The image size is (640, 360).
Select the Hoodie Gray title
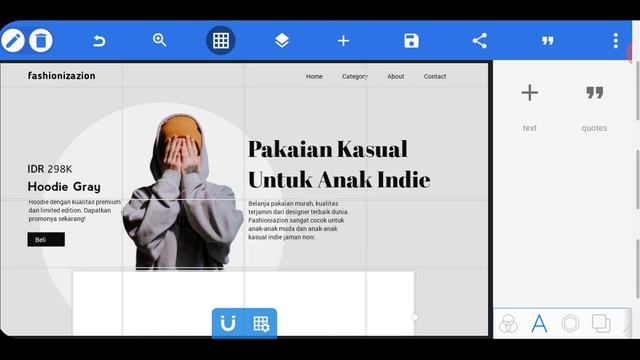tap(64, 187)
